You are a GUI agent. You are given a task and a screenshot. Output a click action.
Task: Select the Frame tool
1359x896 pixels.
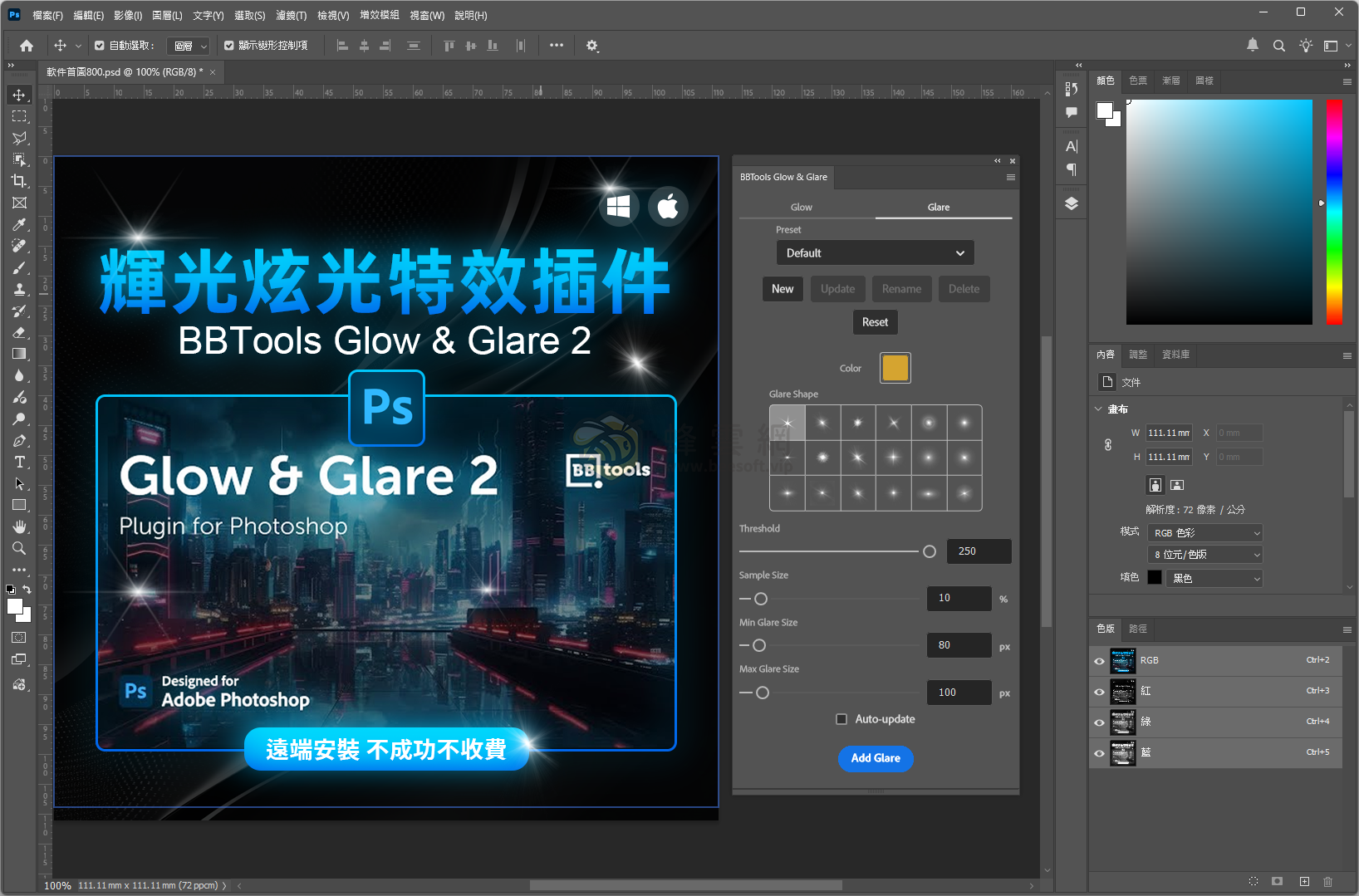pos(19,203)
